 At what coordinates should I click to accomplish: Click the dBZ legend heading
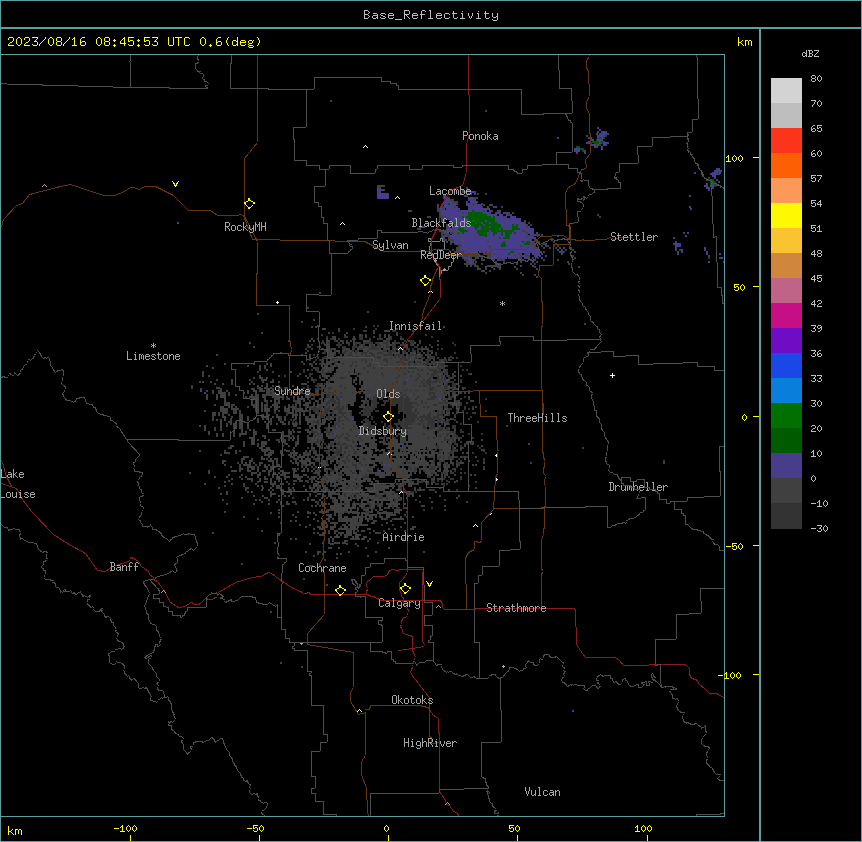tap(810, 53)
